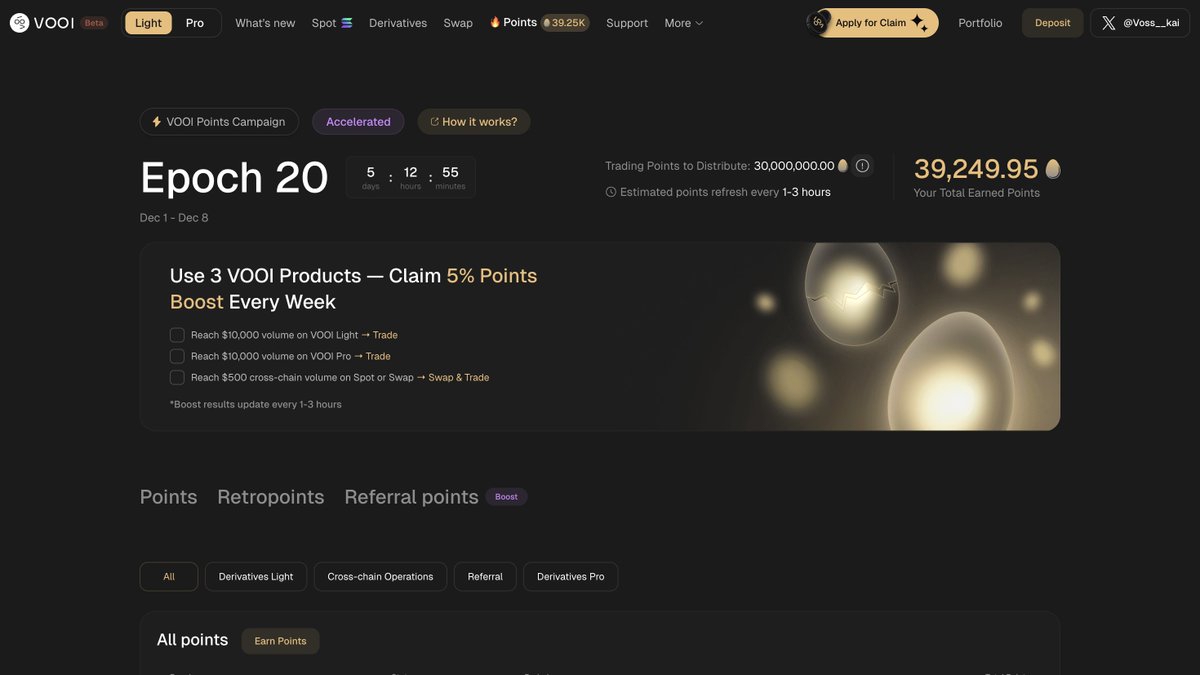Filter by Cross-chain Operations
The height and width of the screenshot is (675, 1200).
coord(380,577)
